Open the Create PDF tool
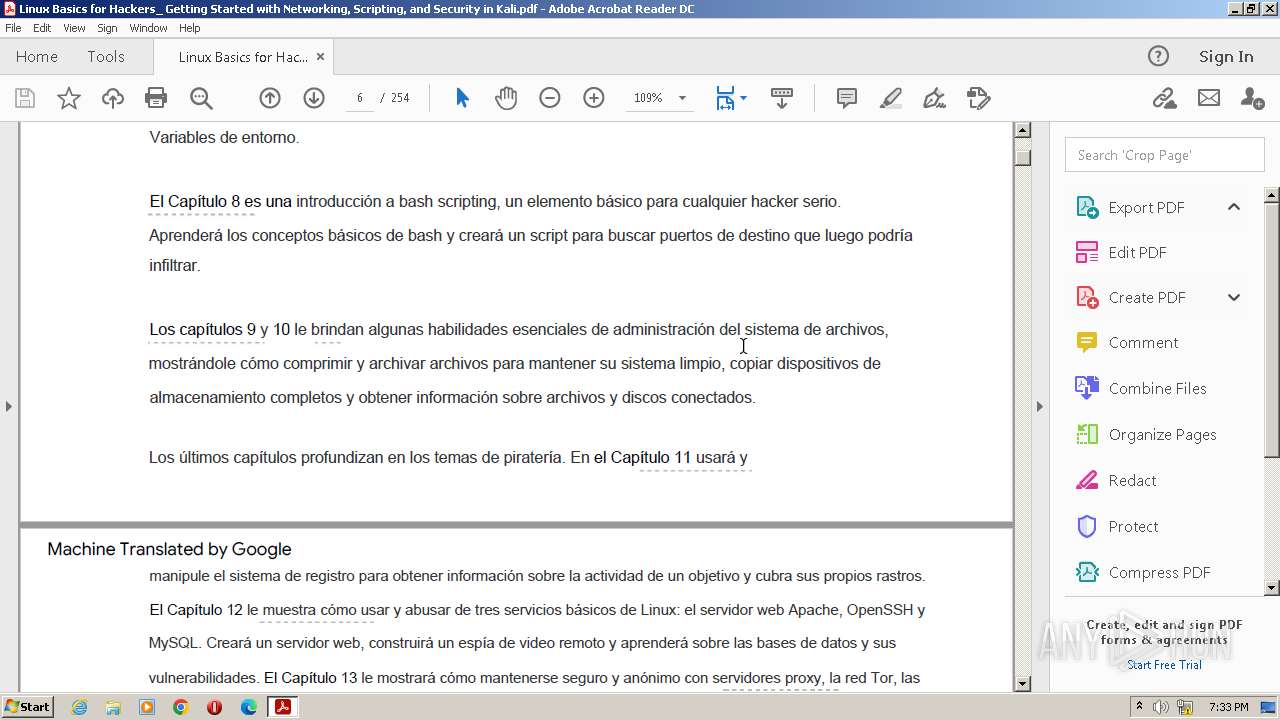This screenshot has height=720, width=1280. (x=1147, y=297)
